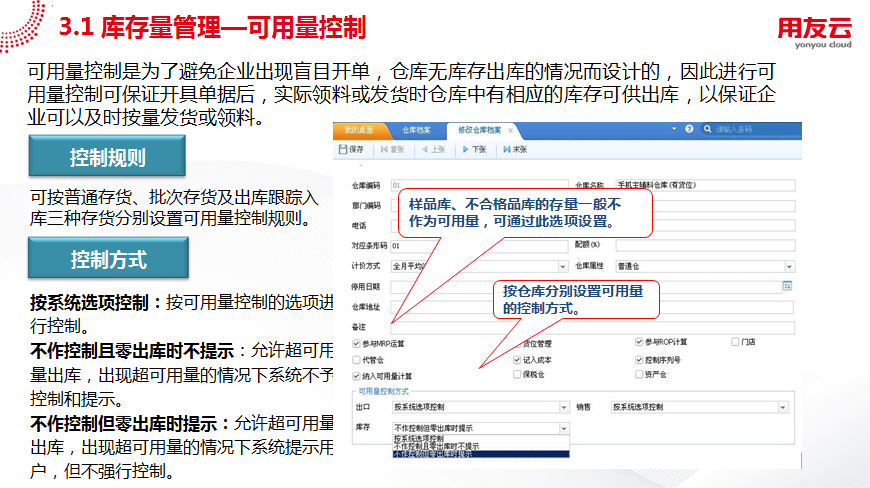Open the calendar picker for 停用日期
The image size is (870, 488).
787,286
